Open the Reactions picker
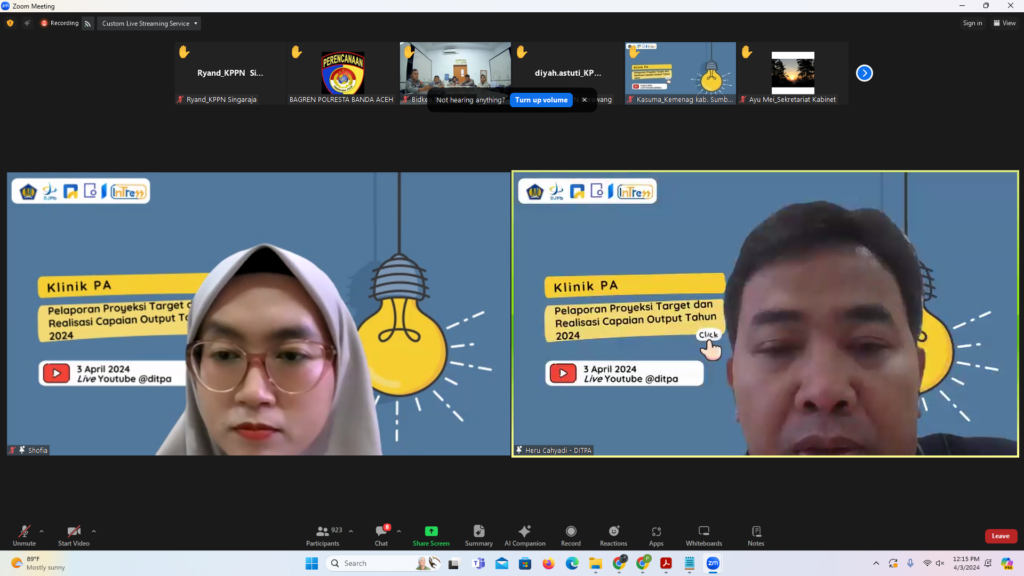 613,535
